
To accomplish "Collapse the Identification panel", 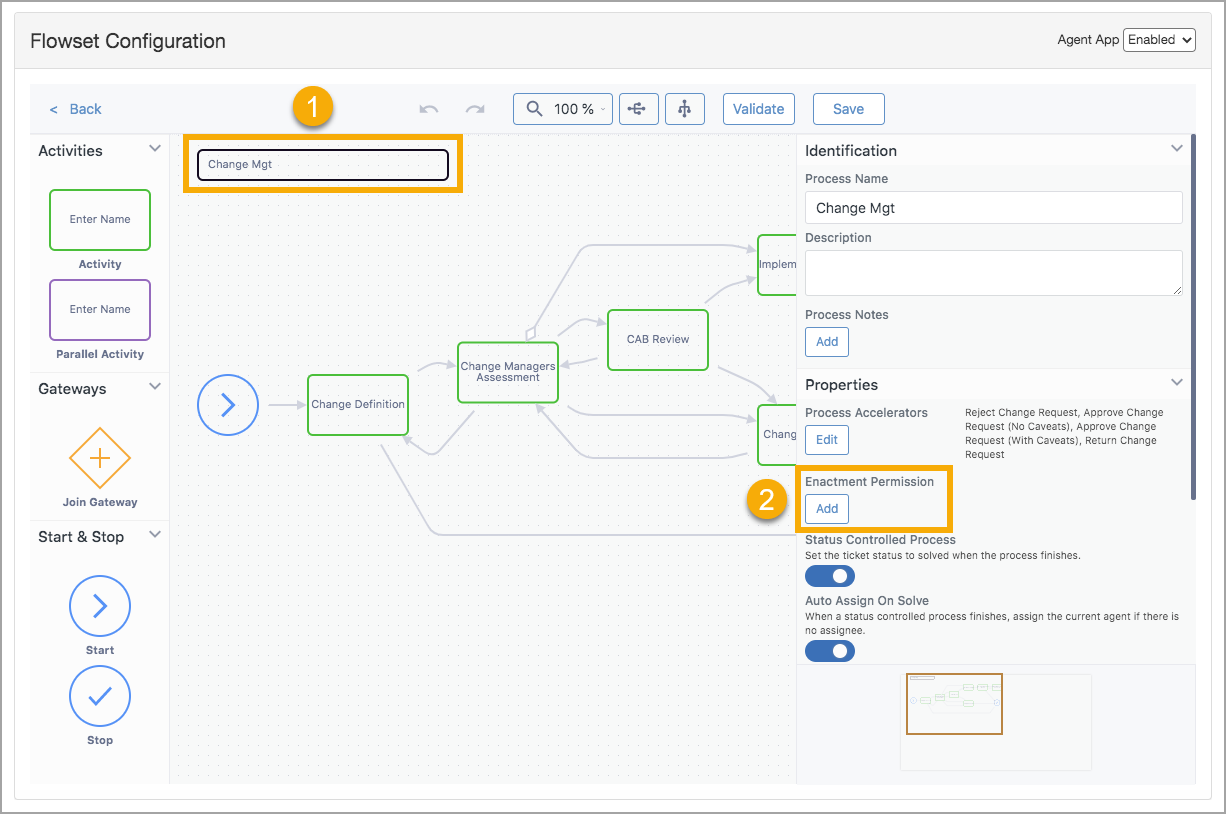I will click(x=1177, y=149).
